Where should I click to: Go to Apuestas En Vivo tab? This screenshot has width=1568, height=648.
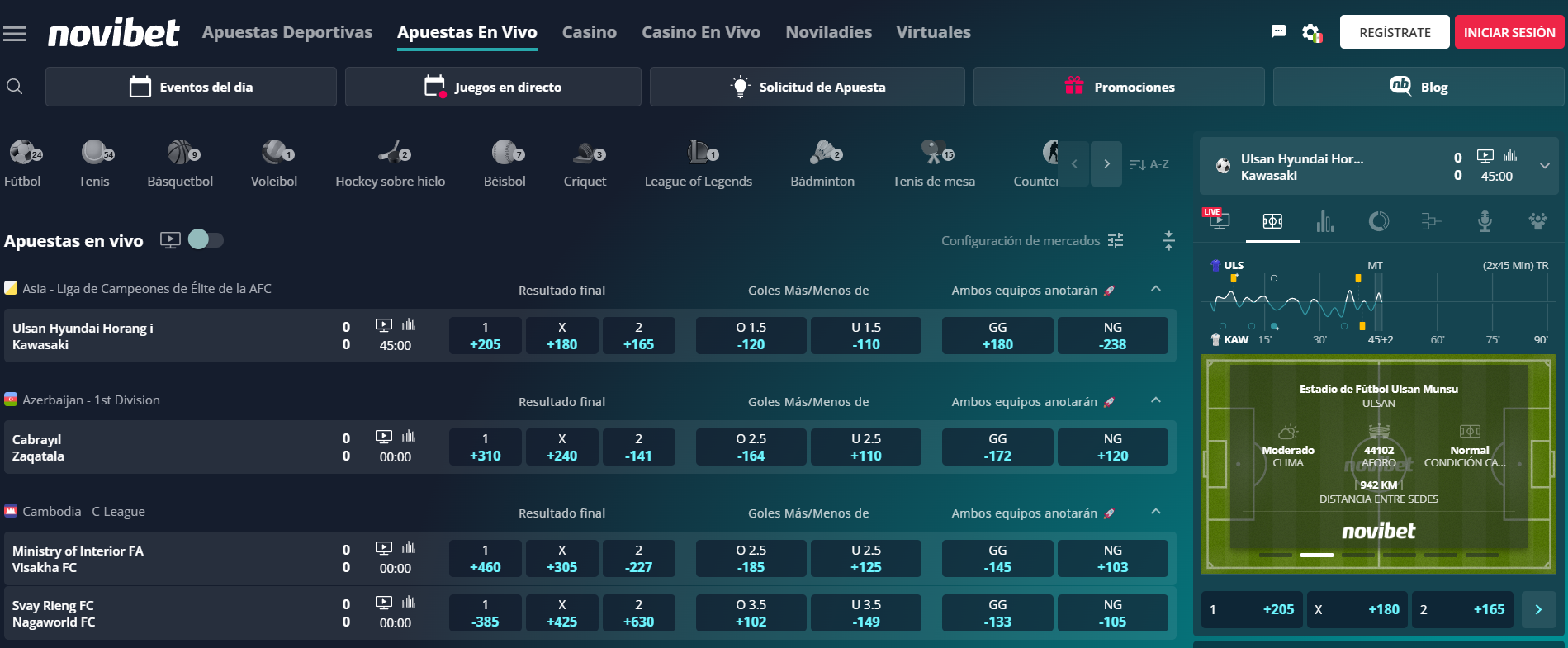pyautogui.click(x=467, y=32)
